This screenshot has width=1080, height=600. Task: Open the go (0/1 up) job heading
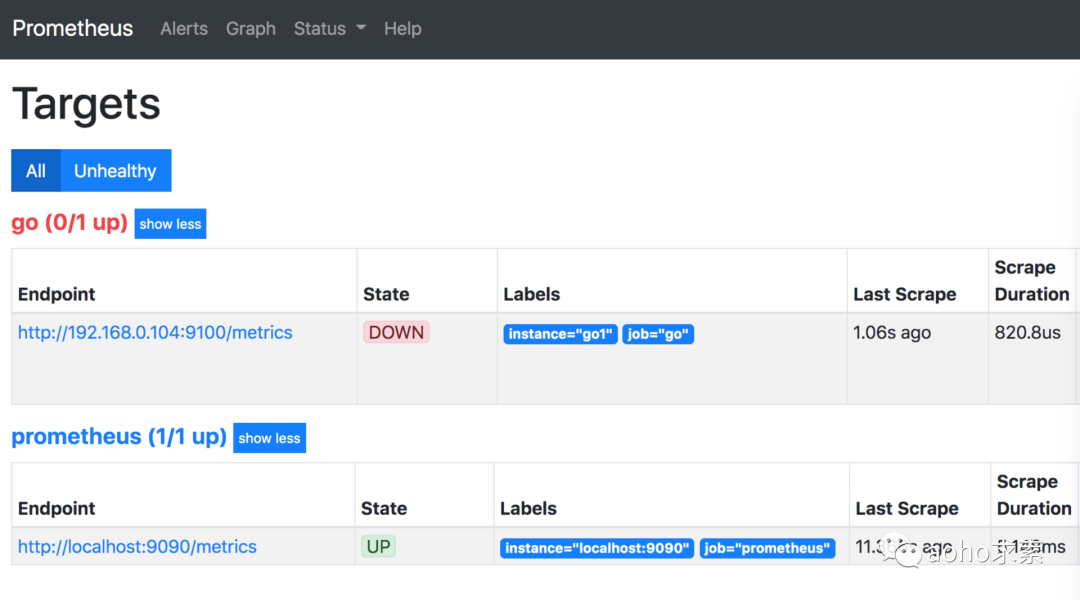click(x=69, y=223)
